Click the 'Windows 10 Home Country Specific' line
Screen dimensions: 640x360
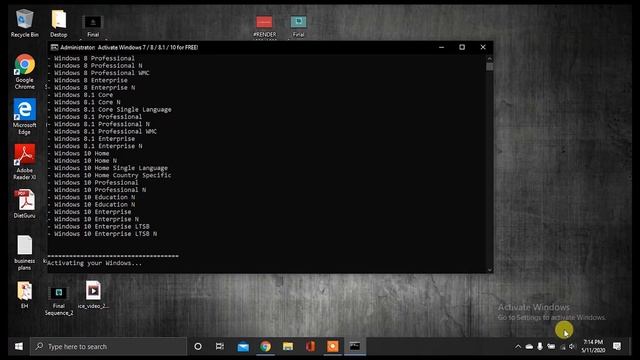113,175
